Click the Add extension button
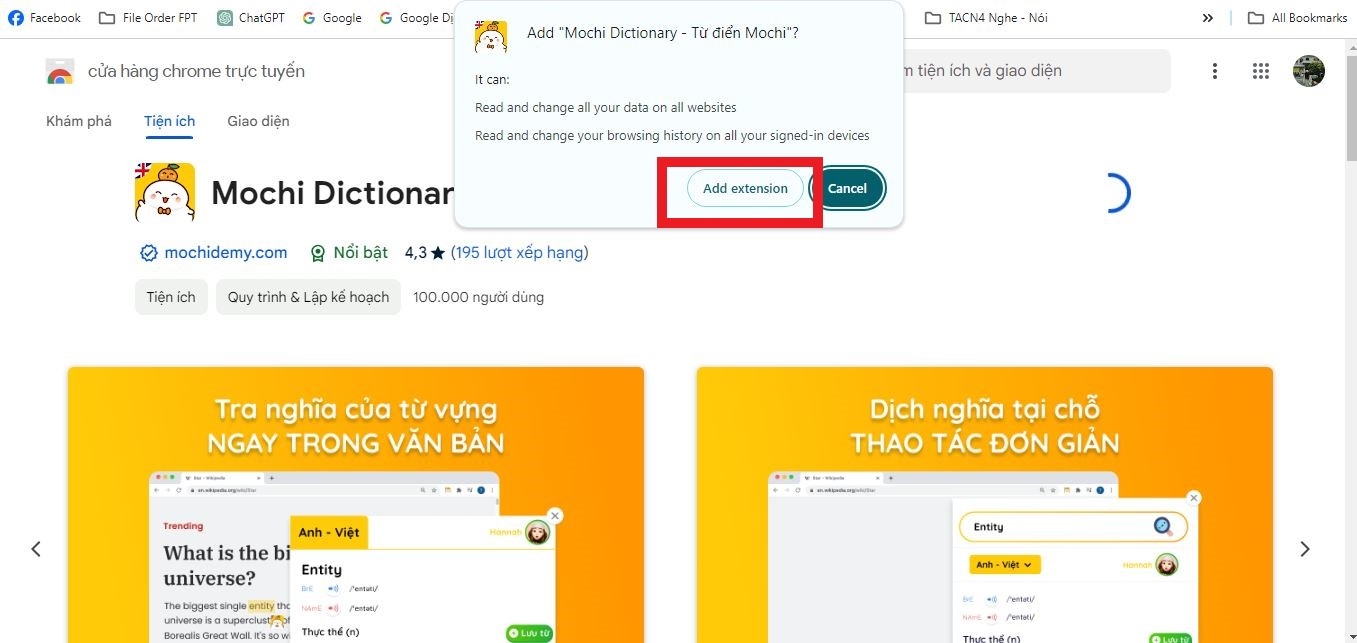This screenshot has height=643, width=1357. [745, 188]
